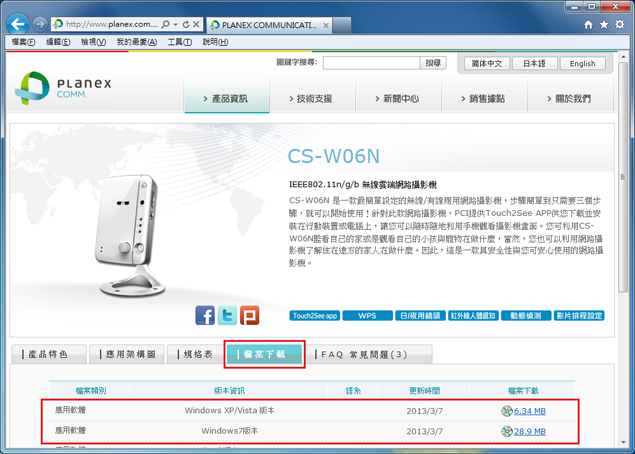Switch language to 日本語
This screenshot has width=635, height=454.
[x=535, y=63]
